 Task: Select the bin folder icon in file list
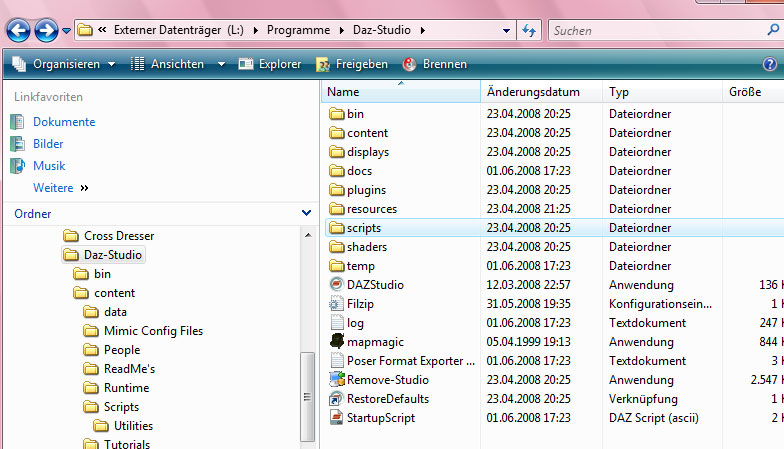point(337,114)
